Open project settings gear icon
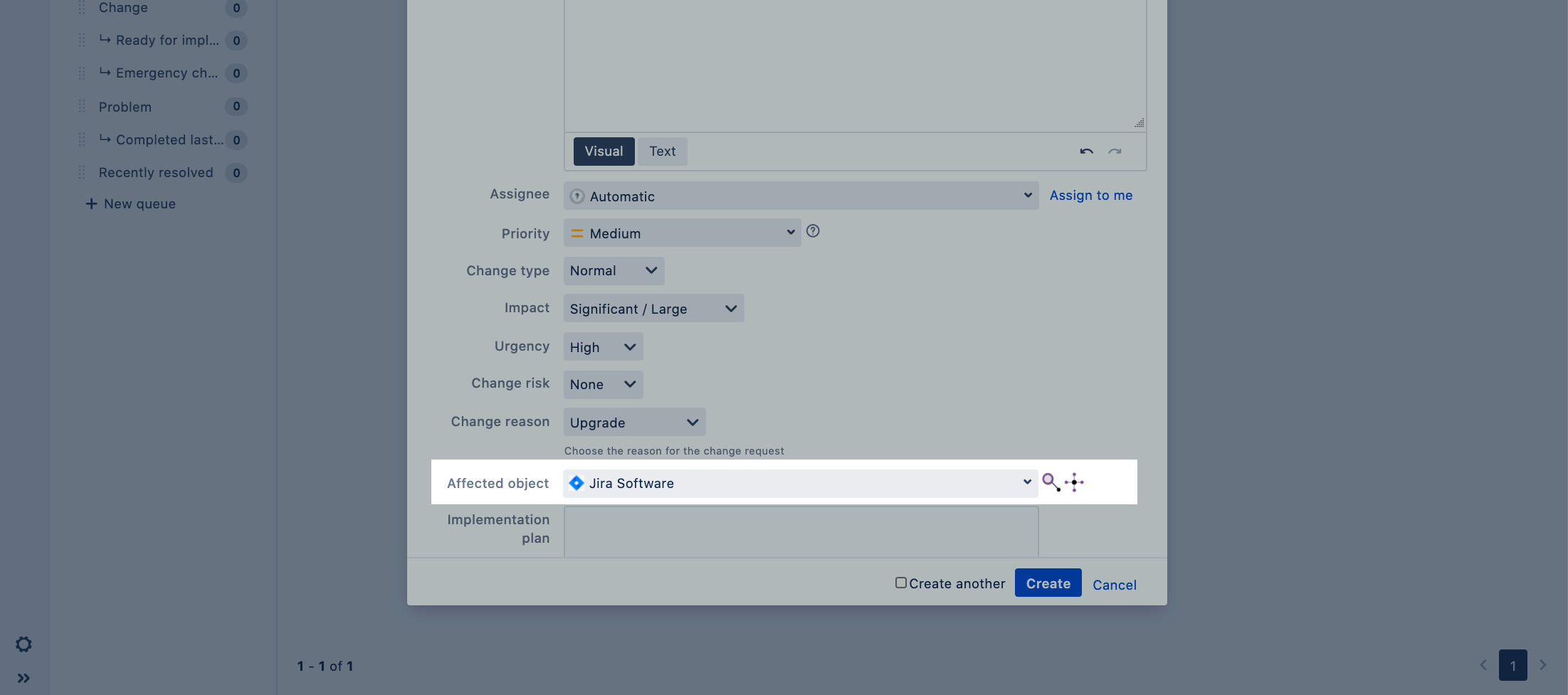 (23, 644)
